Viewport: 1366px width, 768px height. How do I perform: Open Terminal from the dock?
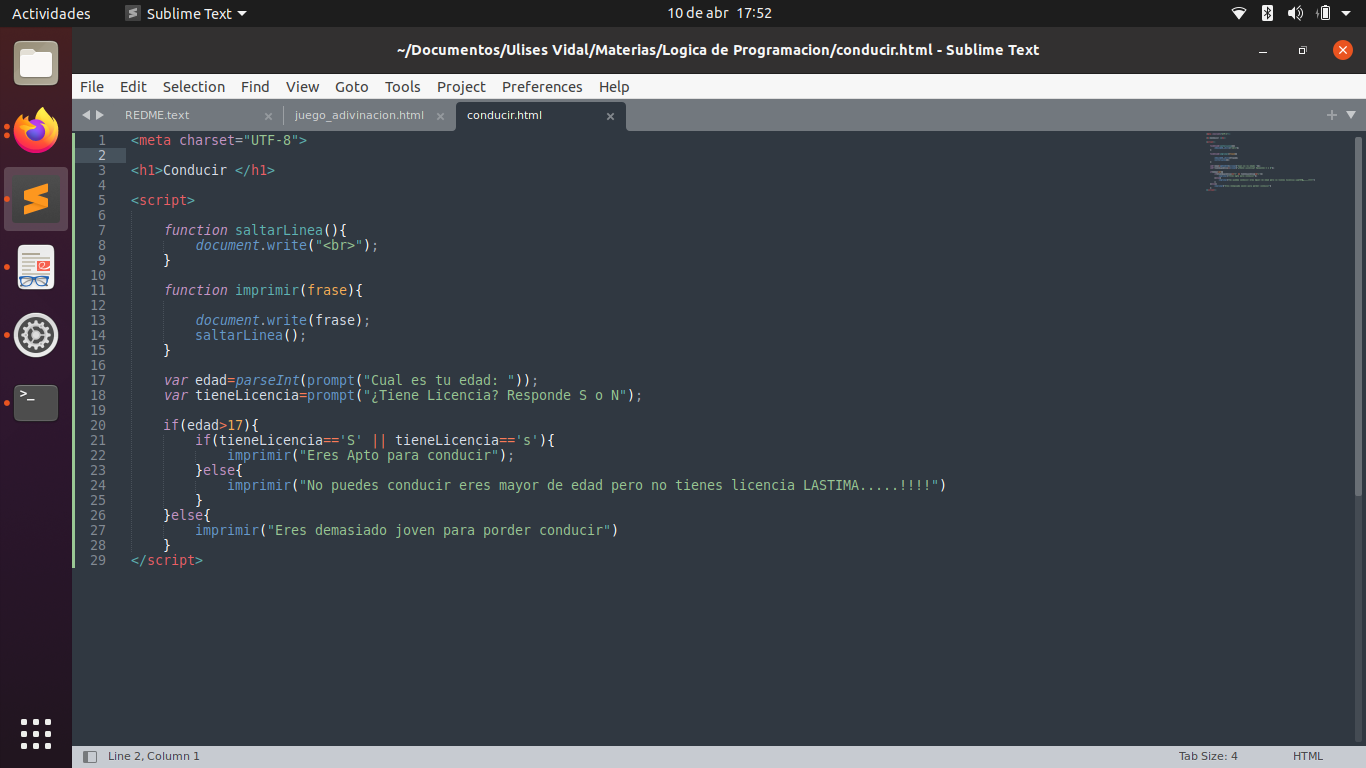(36, 403)
